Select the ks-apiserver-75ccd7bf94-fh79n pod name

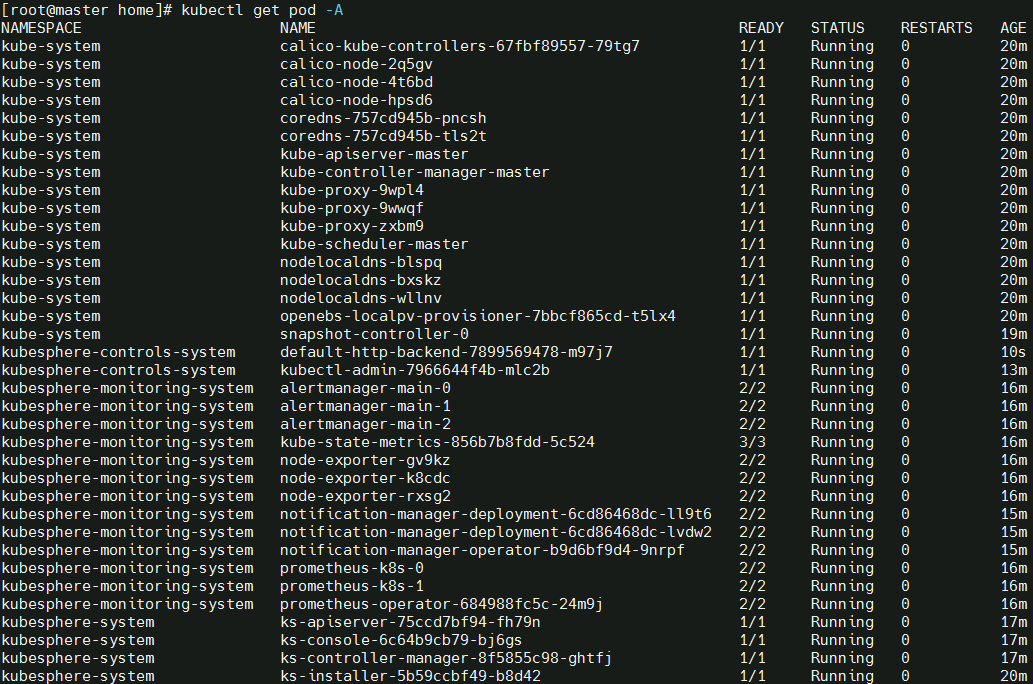point(410,622)
